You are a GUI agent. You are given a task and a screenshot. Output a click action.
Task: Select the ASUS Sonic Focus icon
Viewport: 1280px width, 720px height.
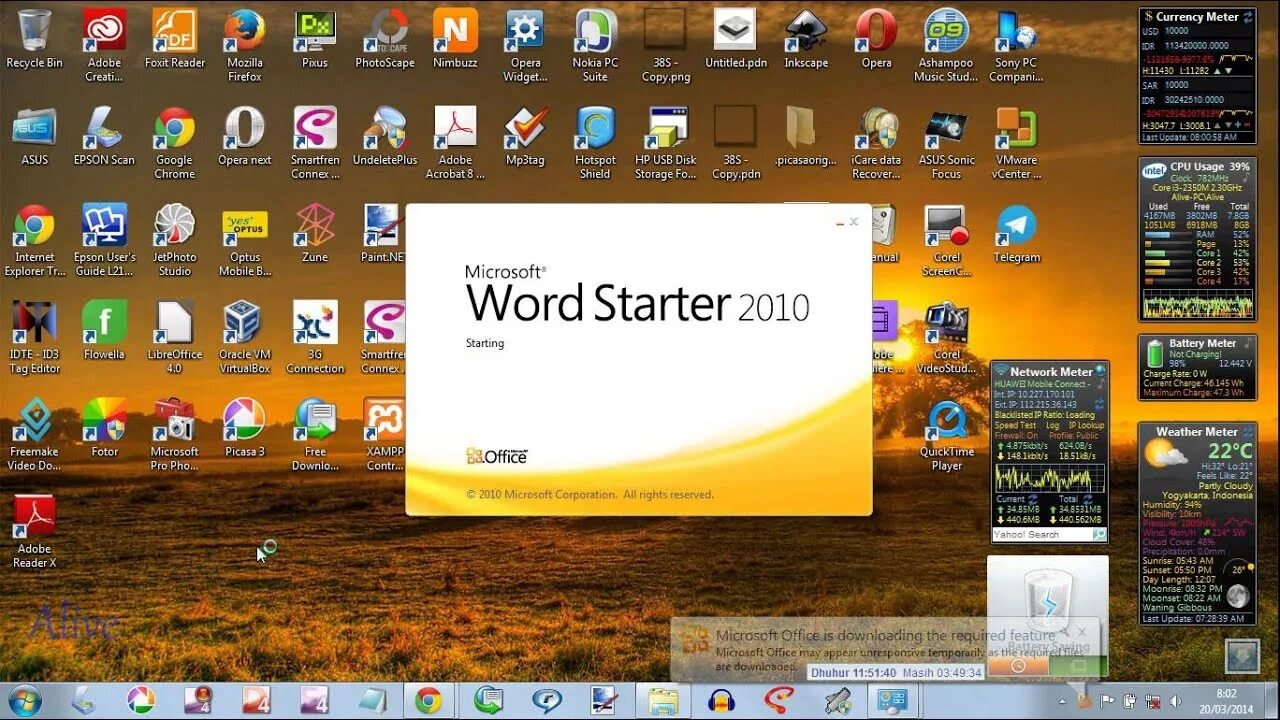click(946, 143)
